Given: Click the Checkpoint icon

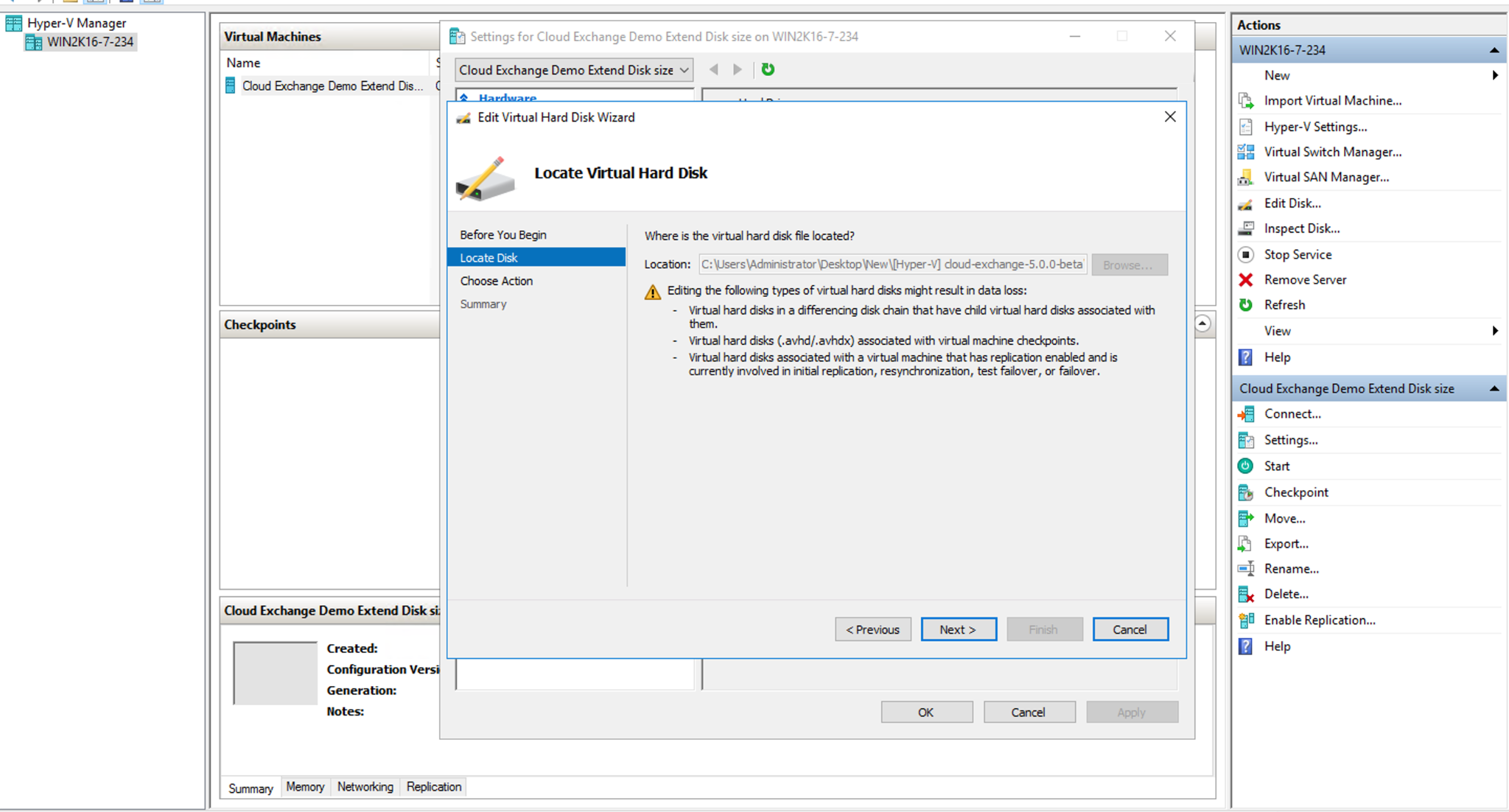Looking at the screenshot, I should (x=1246, y=492).
